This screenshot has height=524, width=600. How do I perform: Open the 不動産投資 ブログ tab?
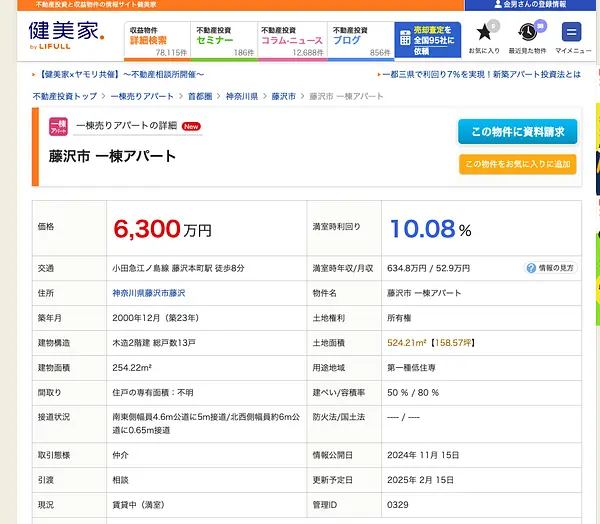(x=361, y=41)
